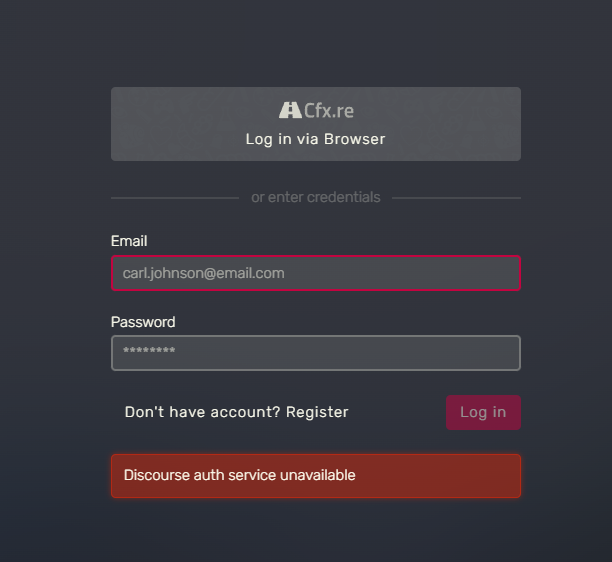Open the Register link
The image size is (612, 562).
pyautogui.click(x=317, y=412)
